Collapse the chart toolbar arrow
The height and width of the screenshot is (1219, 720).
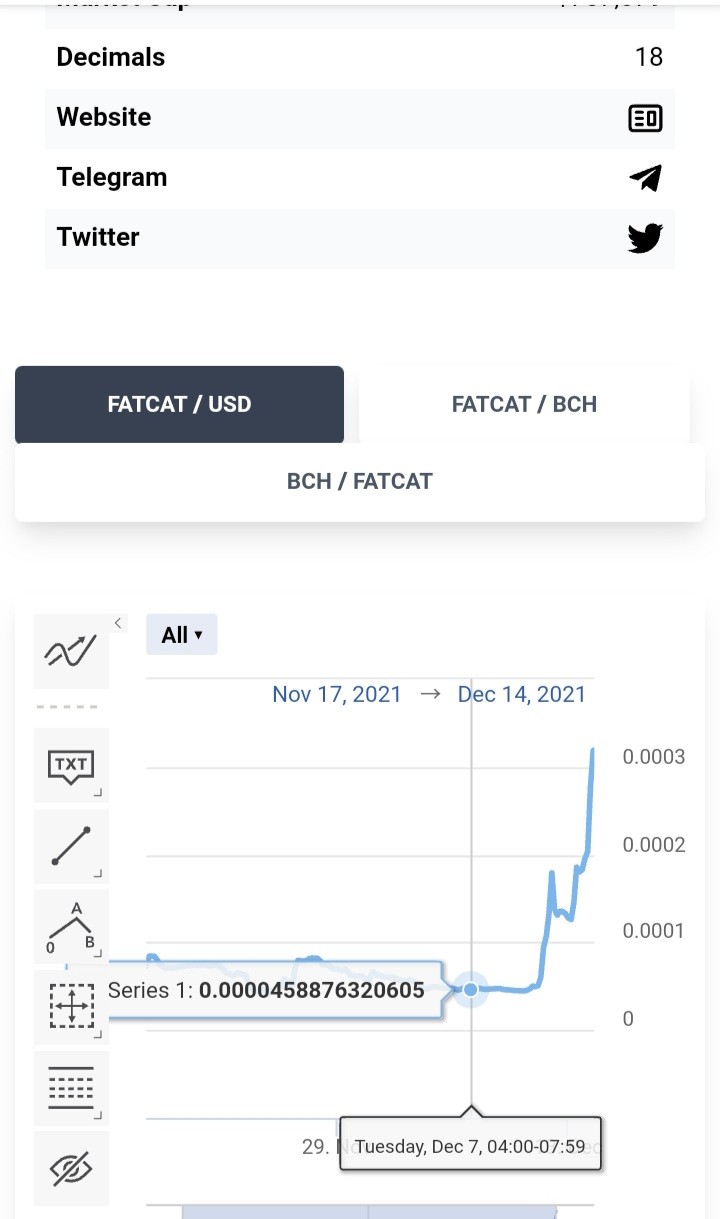coord(118,623)
